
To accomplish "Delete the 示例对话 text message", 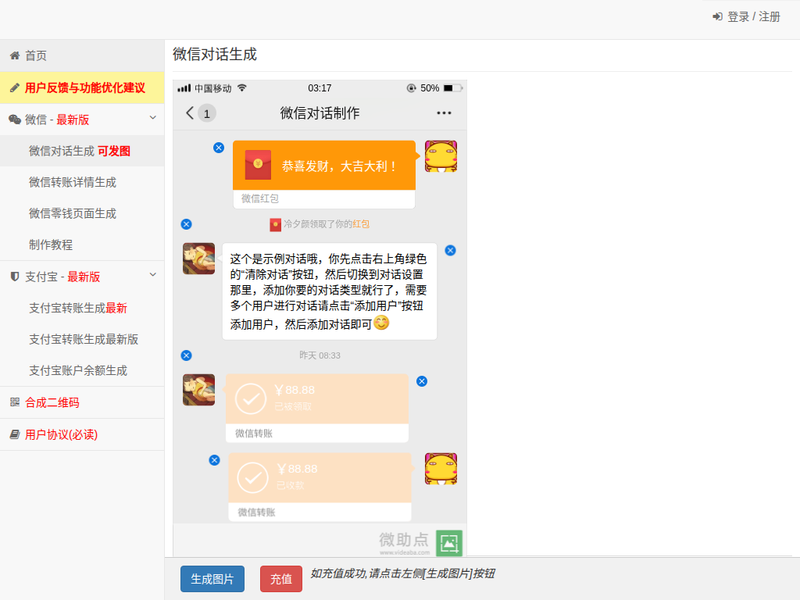I will pyautogui.click(x=450, y=250).
